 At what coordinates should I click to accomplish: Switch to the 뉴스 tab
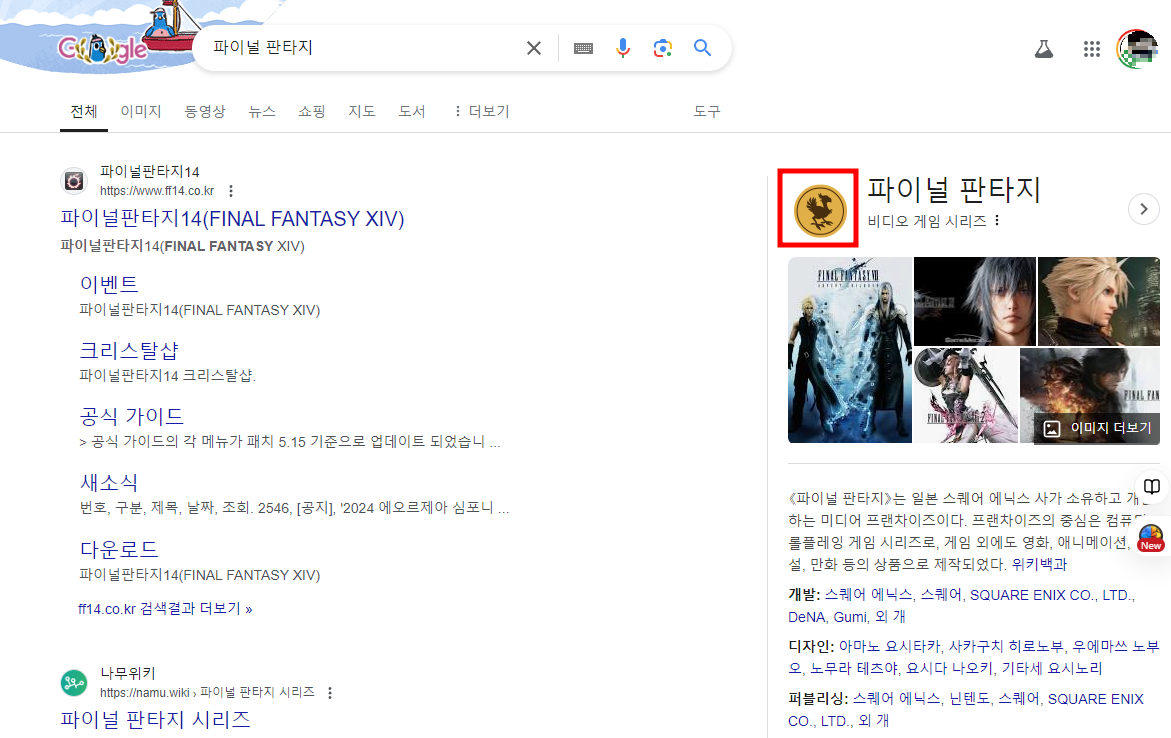click(261, 111)
